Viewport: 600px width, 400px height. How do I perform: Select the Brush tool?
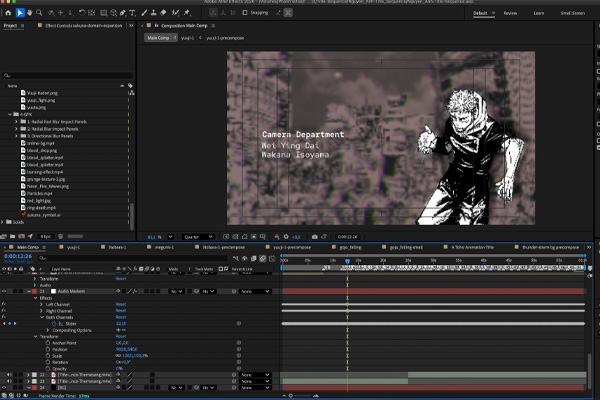click(144, 13)
